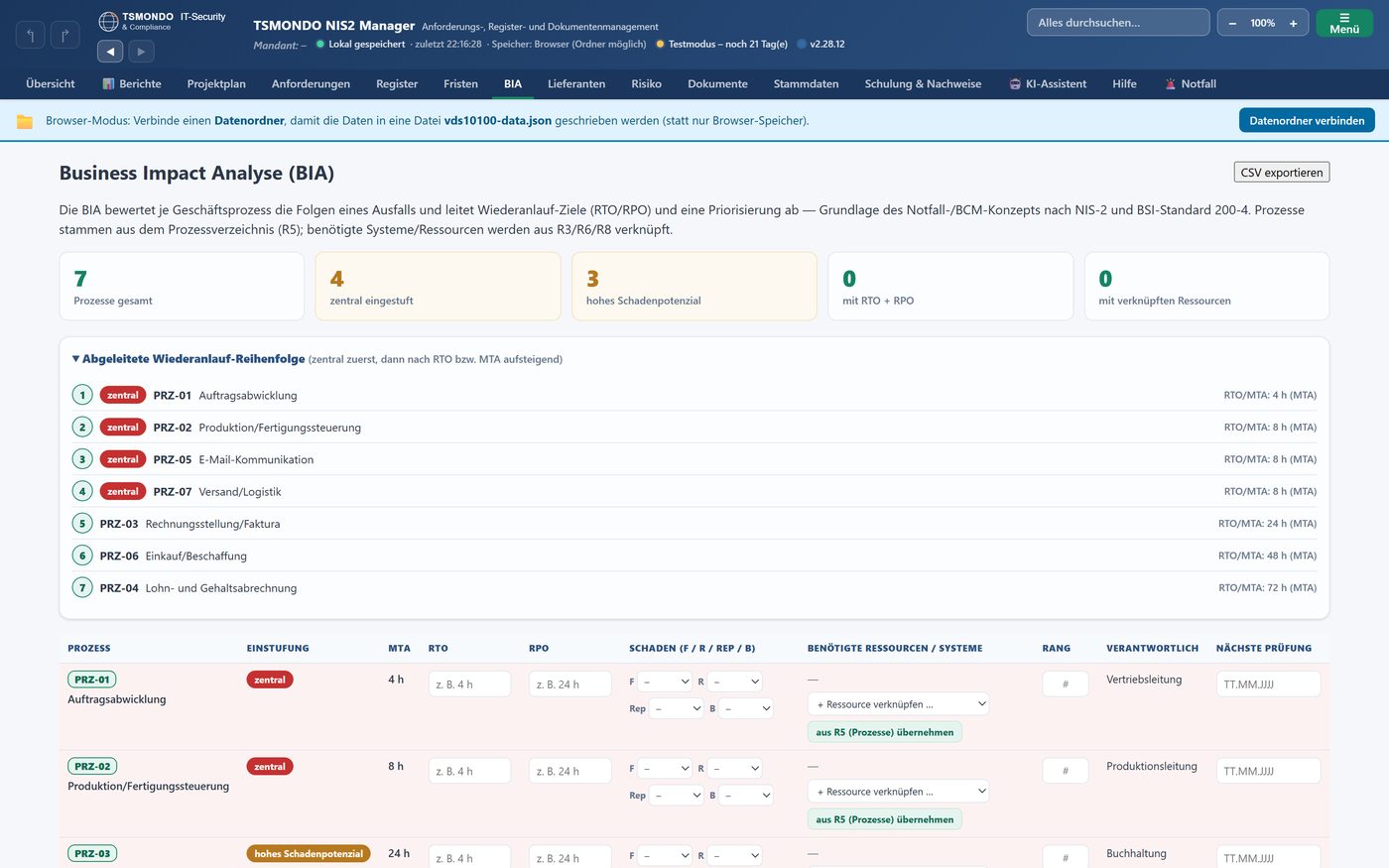Click the blue version dot near v2.28.12
The width and height of the screenshot is (1389, 868).
(802, 44)
